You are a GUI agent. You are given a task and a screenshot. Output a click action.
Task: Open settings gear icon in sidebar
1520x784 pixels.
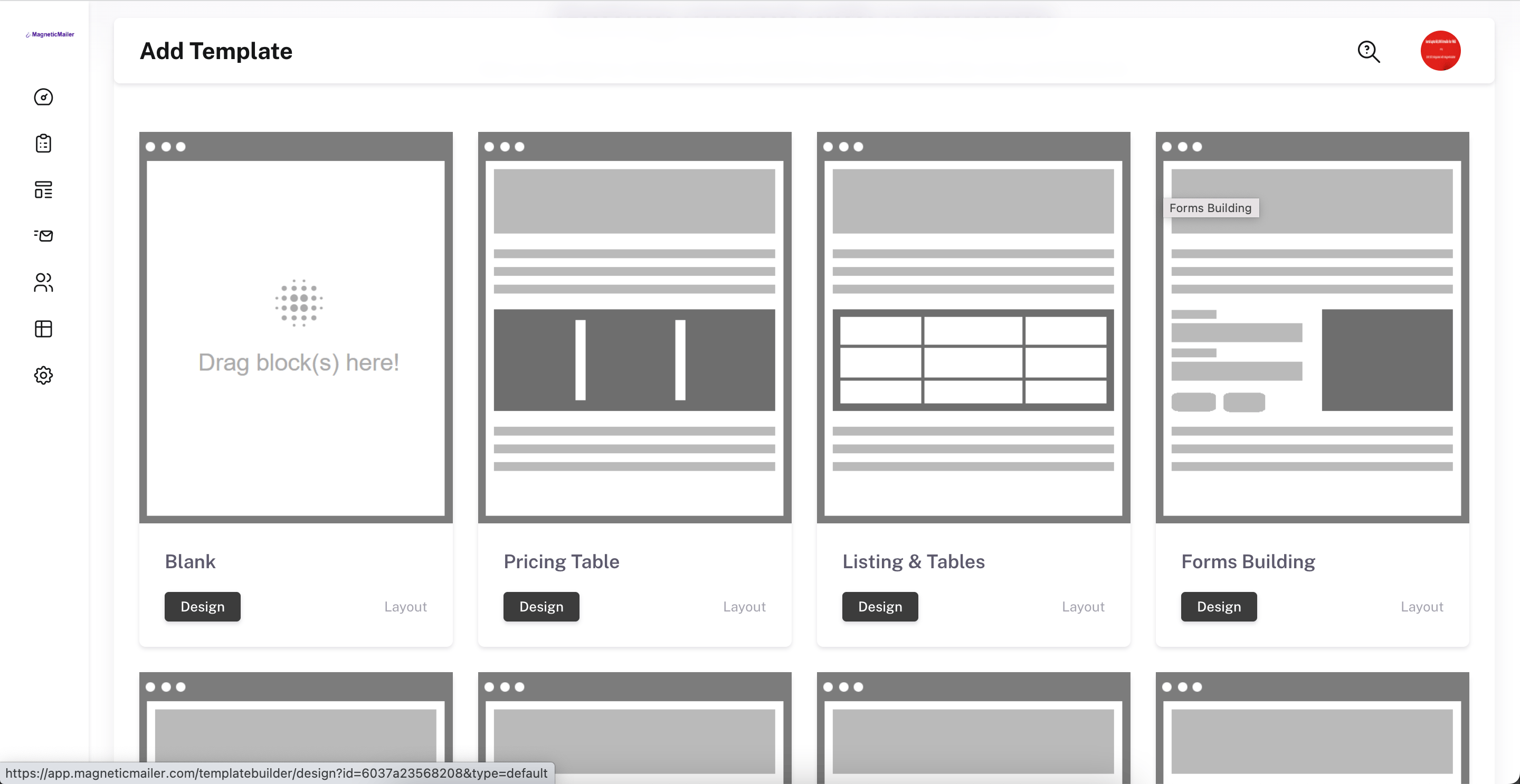click(43, 375)
